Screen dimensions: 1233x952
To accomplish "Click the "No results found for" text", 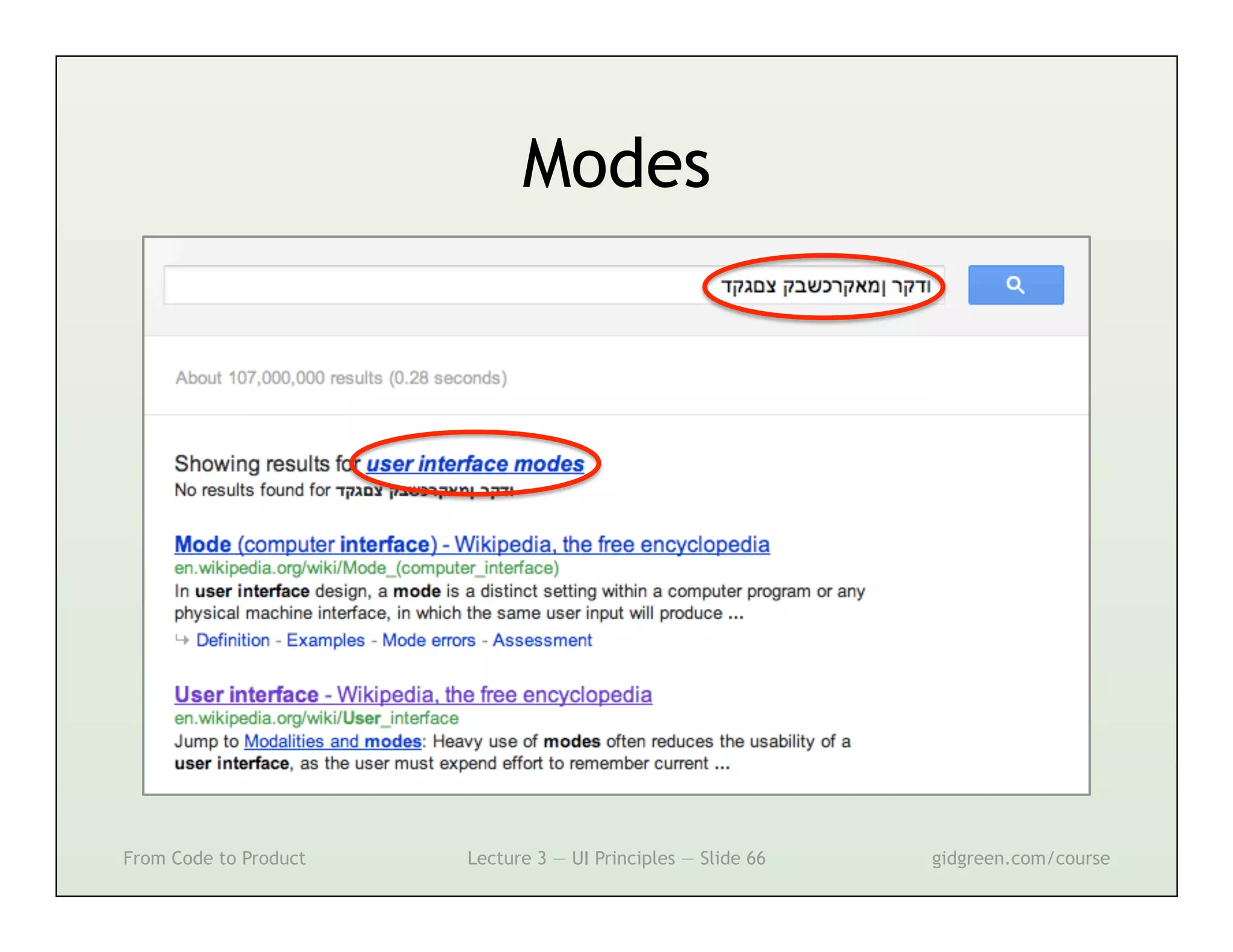I will 252,490.
